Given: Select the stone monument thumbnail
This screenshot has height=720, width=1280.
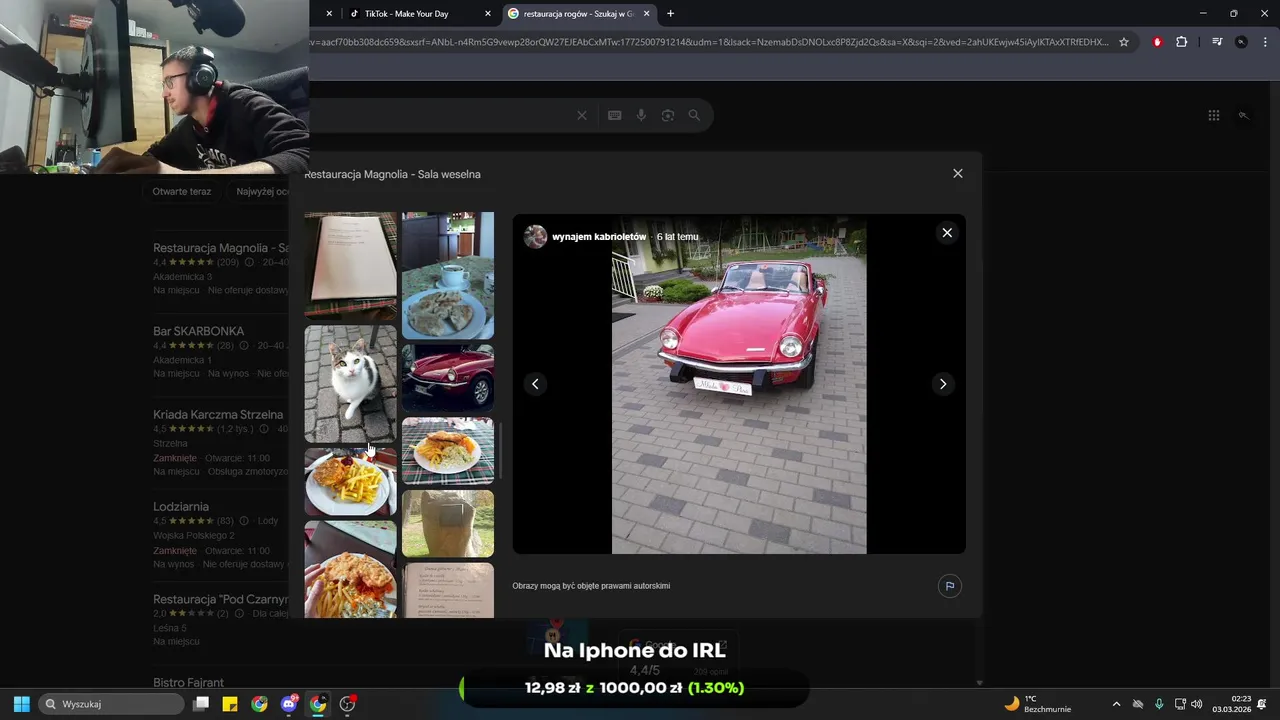Looking at the screenshot, I should [x=448, y=524].
